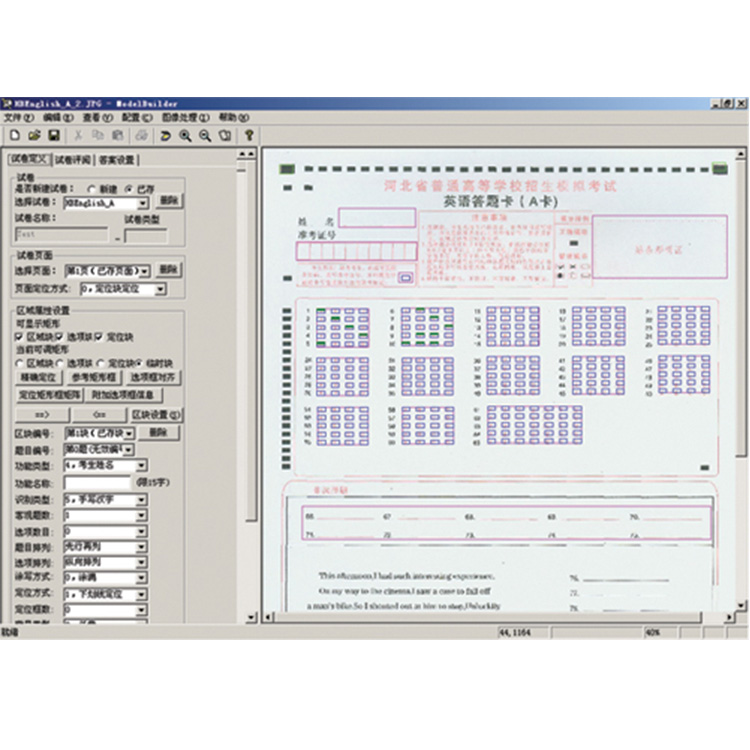750x750 pixels.
Task: Click the ModelBuilder title bar app icon
Action: point(7,103)
